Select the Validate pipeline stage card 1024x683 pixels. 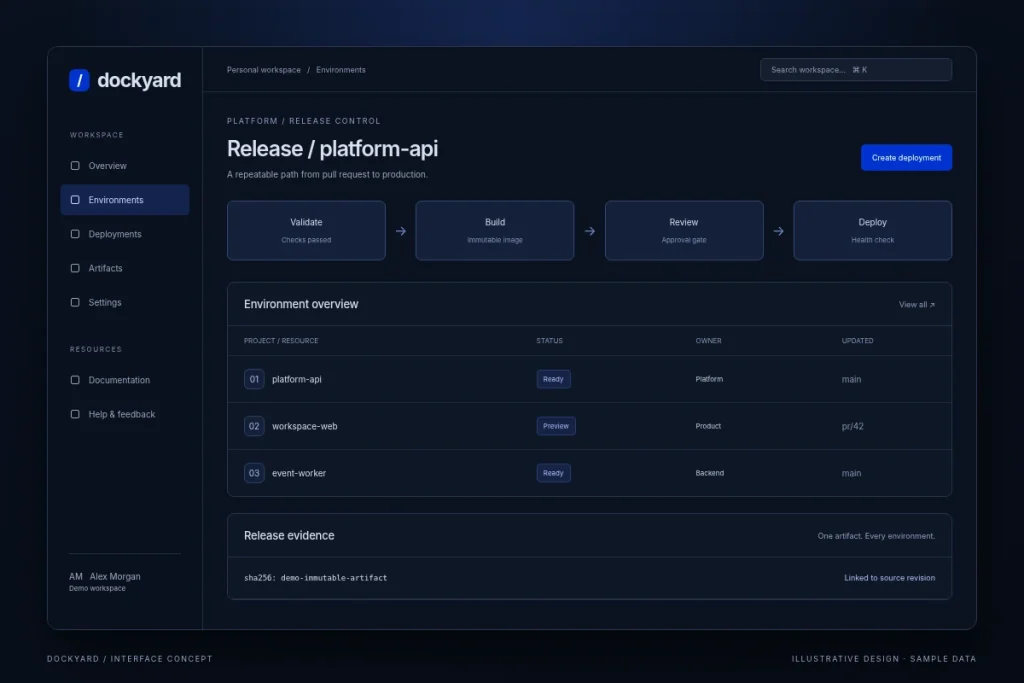tap(306, 230)
